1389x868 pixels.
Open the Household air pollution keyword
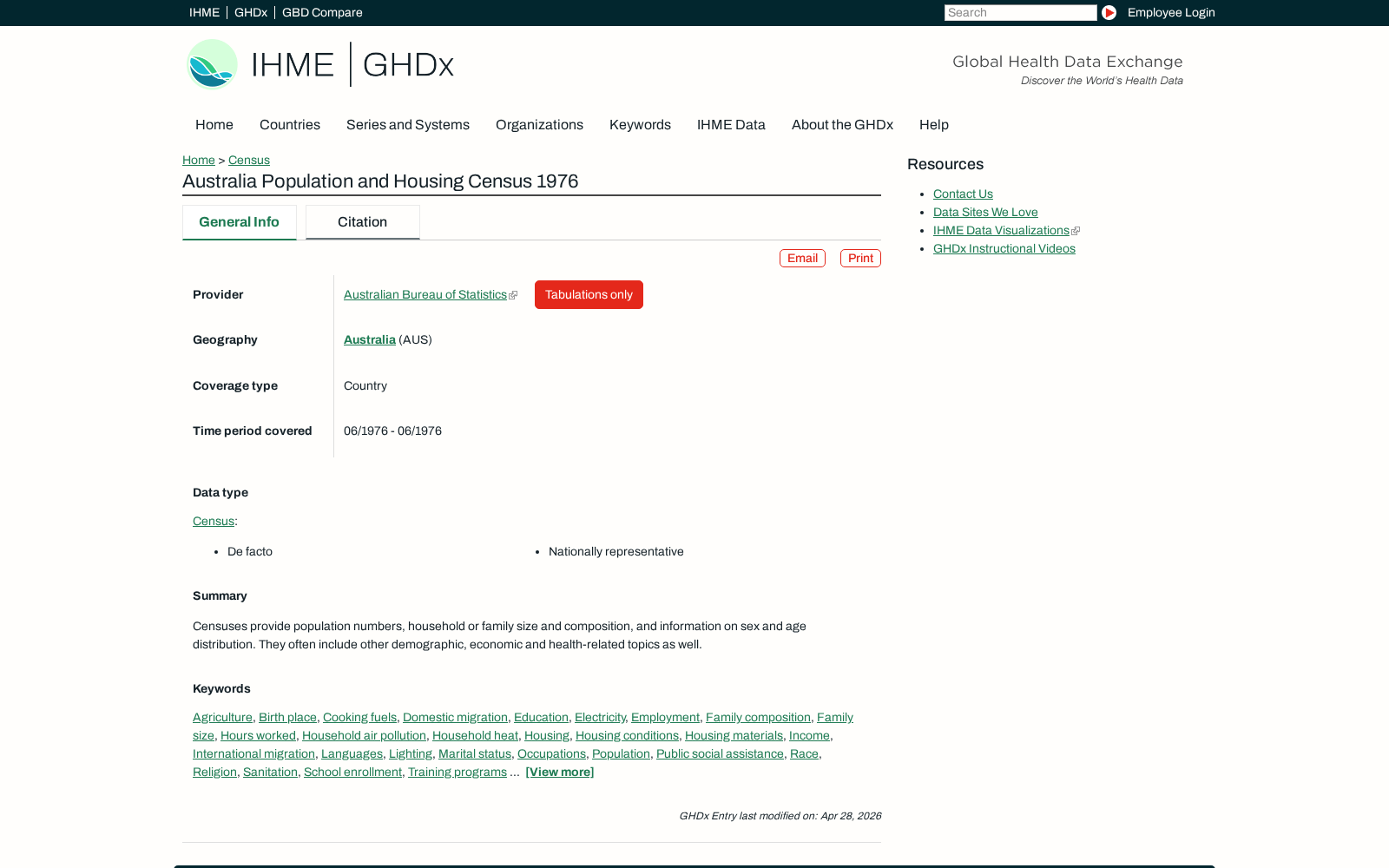(364, 735)
